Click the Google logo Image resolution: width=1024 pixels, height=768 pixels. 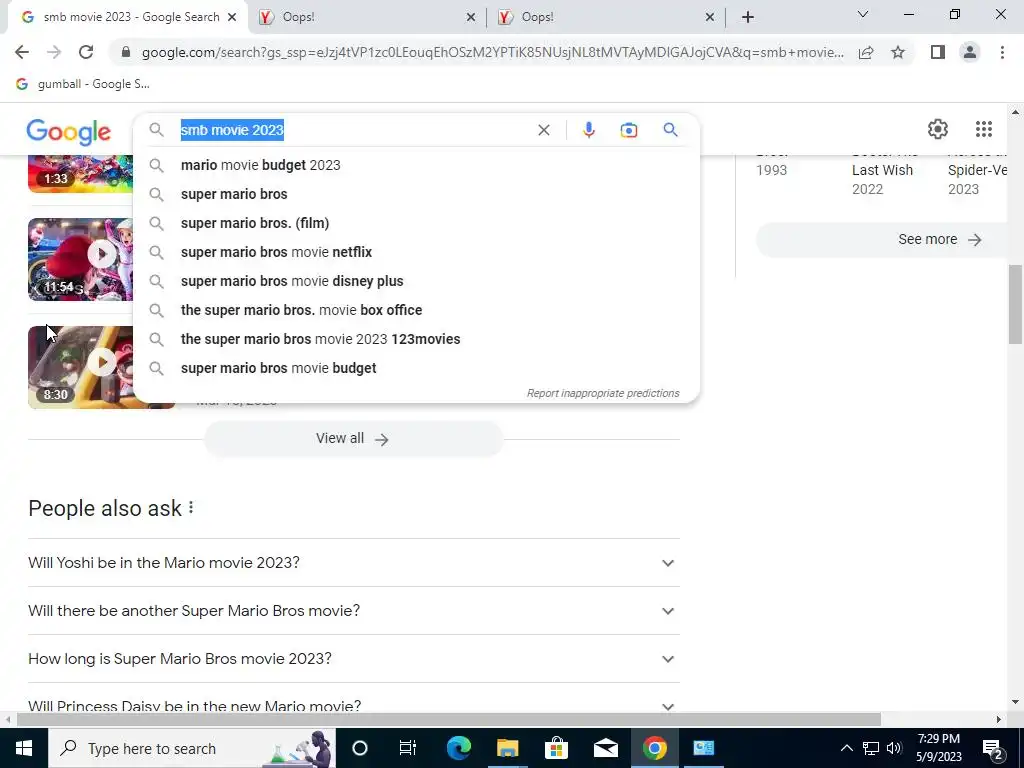(69, 131)
